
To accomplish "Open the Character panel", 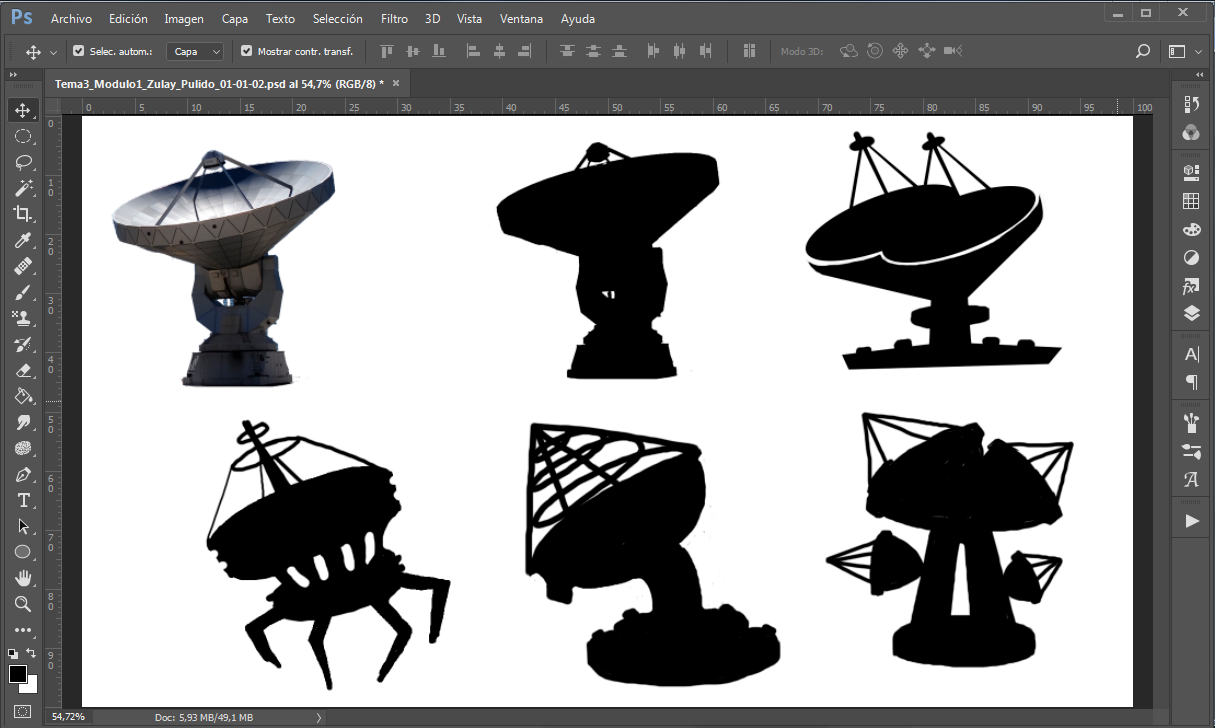I will pos(1191,354).
